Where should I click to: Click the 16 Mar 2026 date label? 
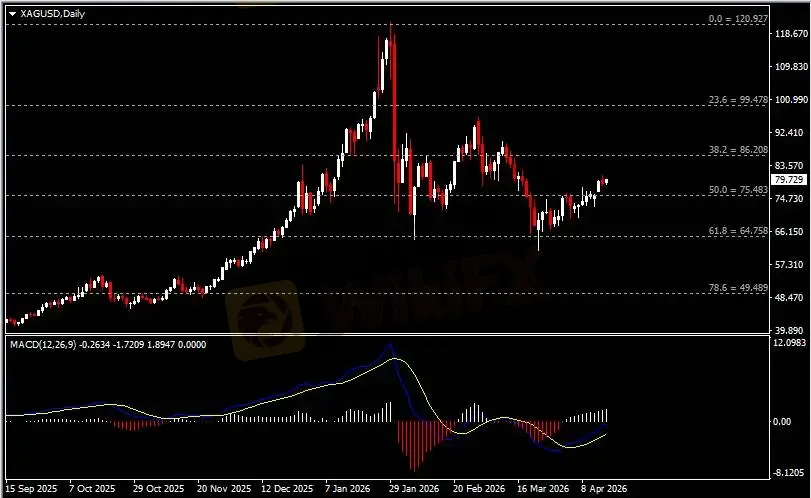[x=543, y=489]
